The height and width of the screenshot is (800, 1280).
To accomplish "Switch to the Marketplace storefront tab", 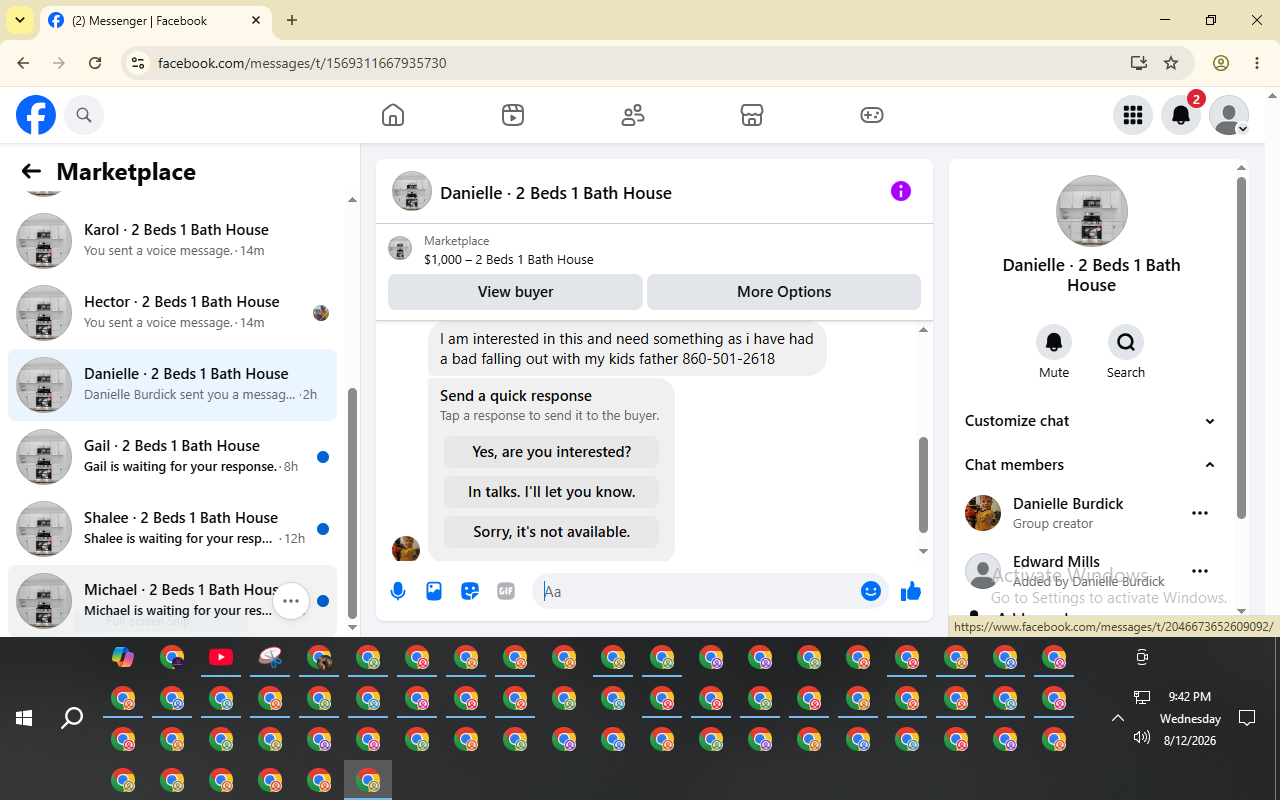I will pyautogui.click(x=752, y=115).
